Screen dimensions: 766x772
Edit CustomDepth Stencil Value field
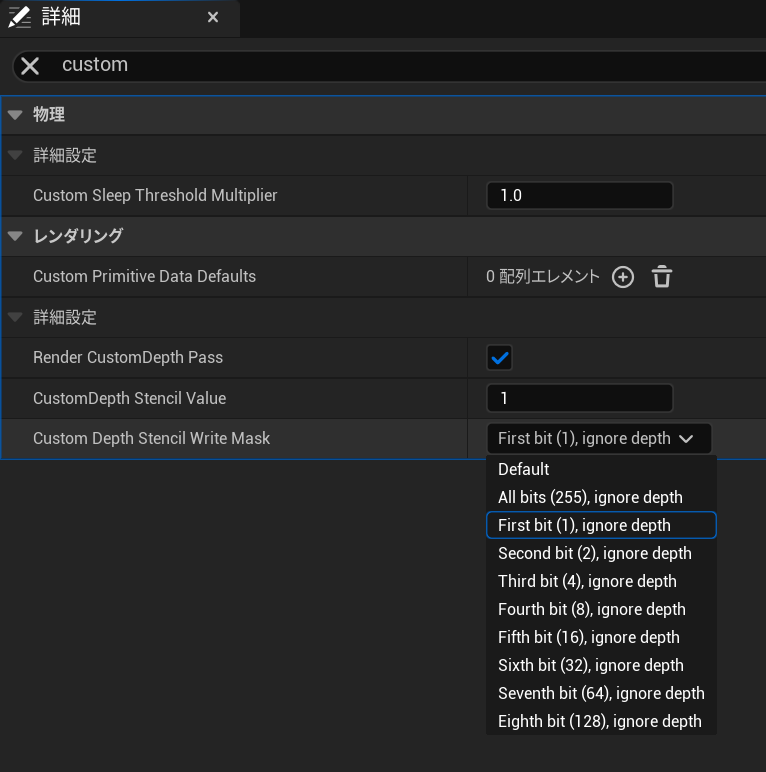[x=579, y=398]
